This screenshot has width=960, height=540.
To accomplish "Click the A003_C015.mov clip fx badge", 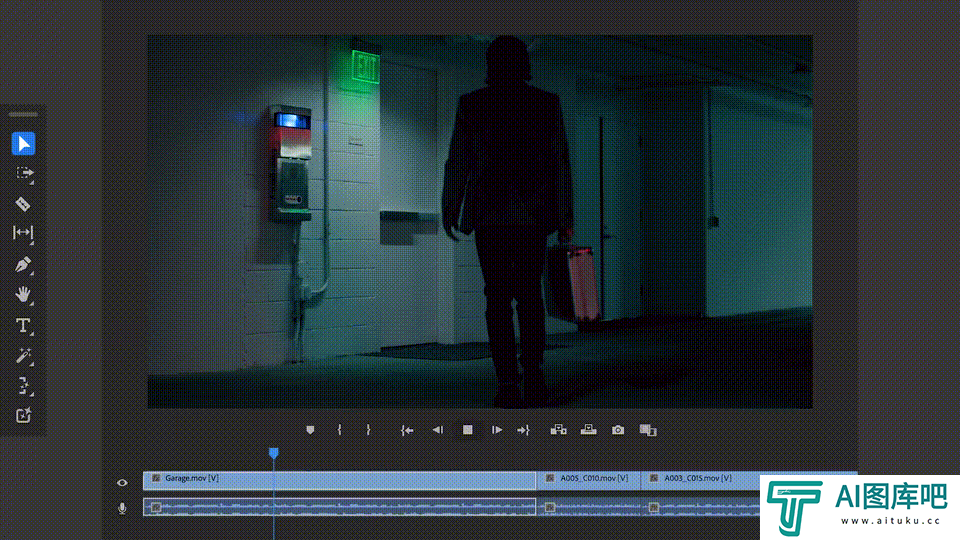I will tap(654, 478).
